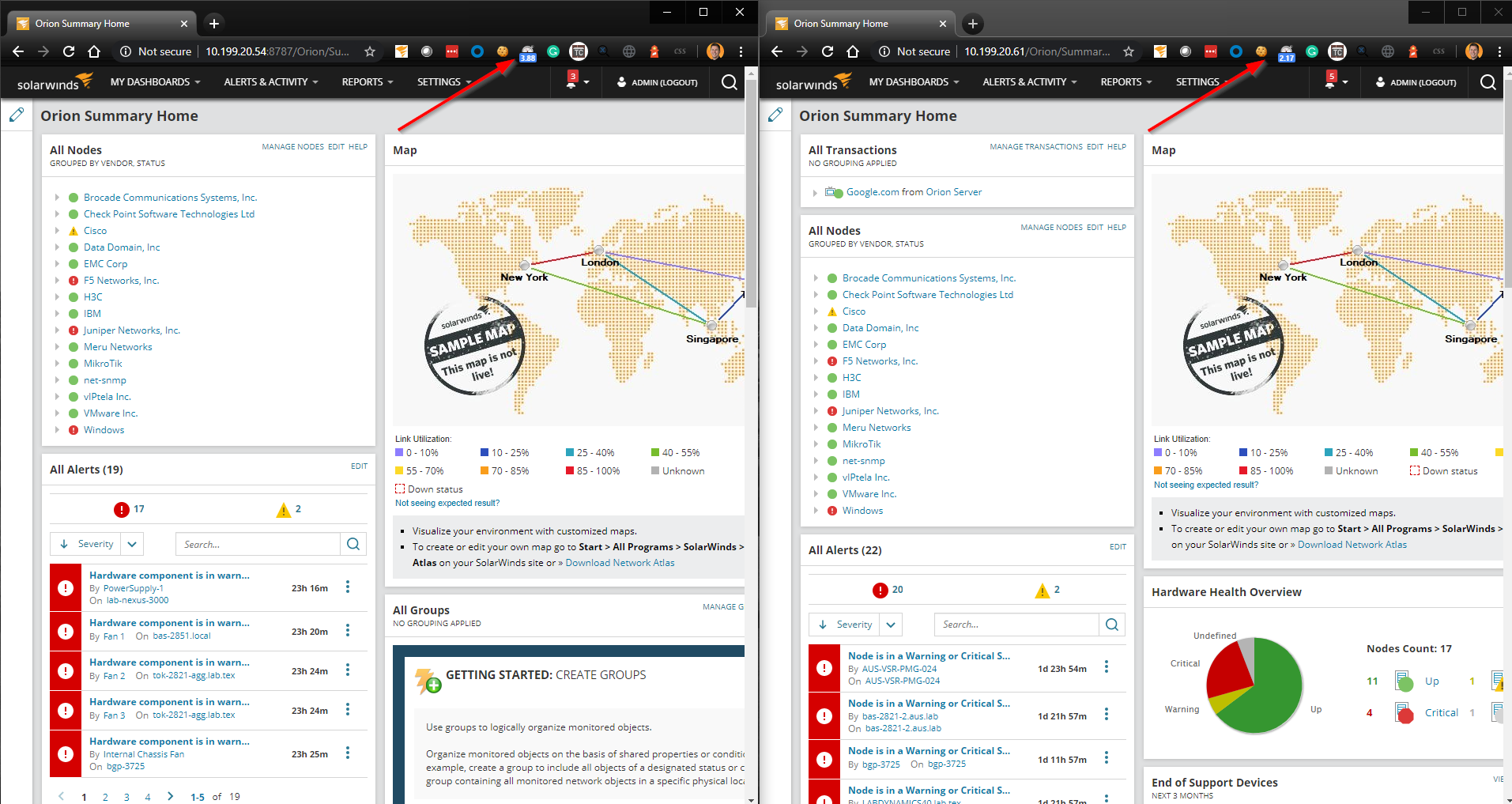Click the alert search magnifier in right All Alerts
This screenshot has width=1512, height=804.
tap(1112, 625)
